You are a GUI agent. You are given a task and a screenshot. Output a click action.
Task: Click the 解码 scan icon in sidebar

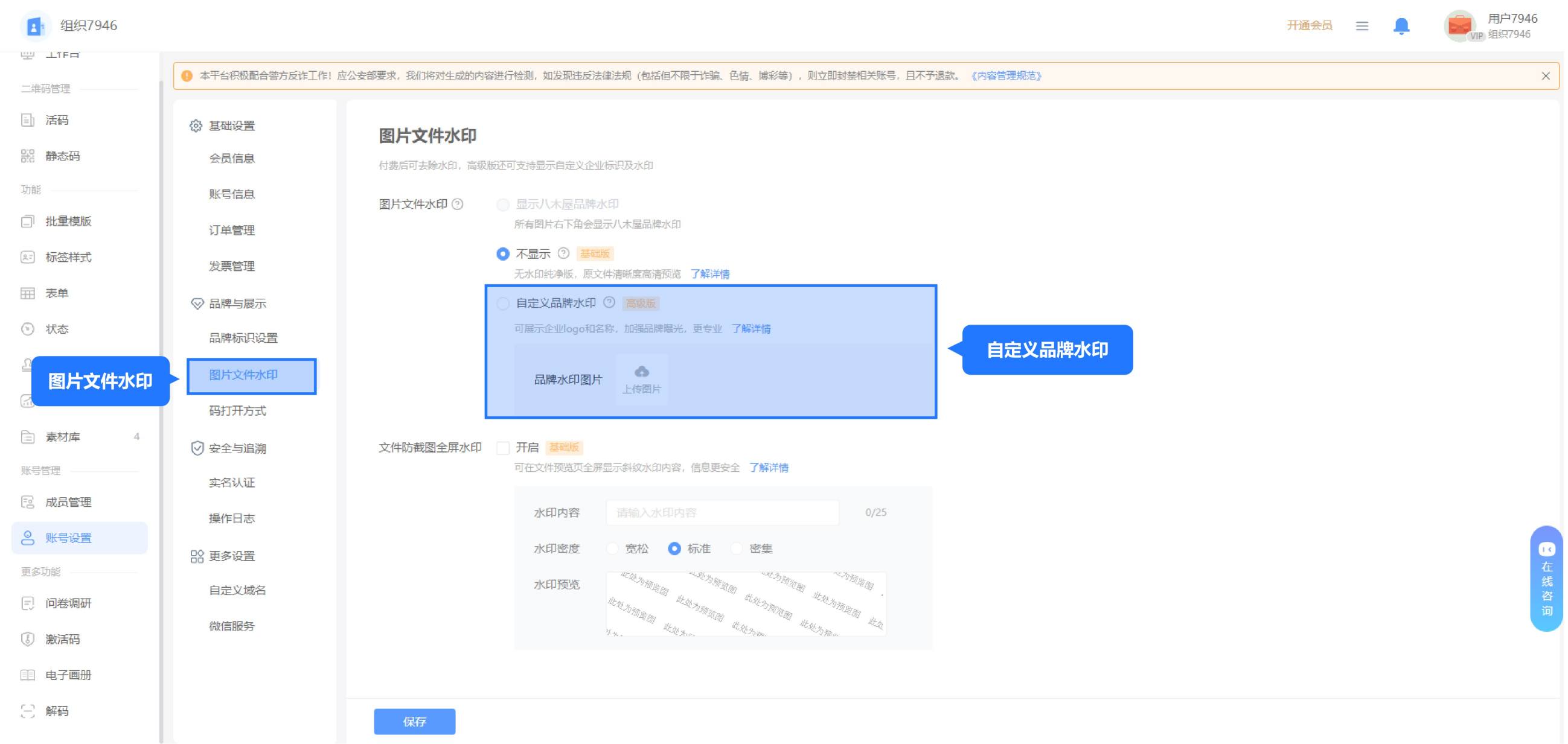28,710
